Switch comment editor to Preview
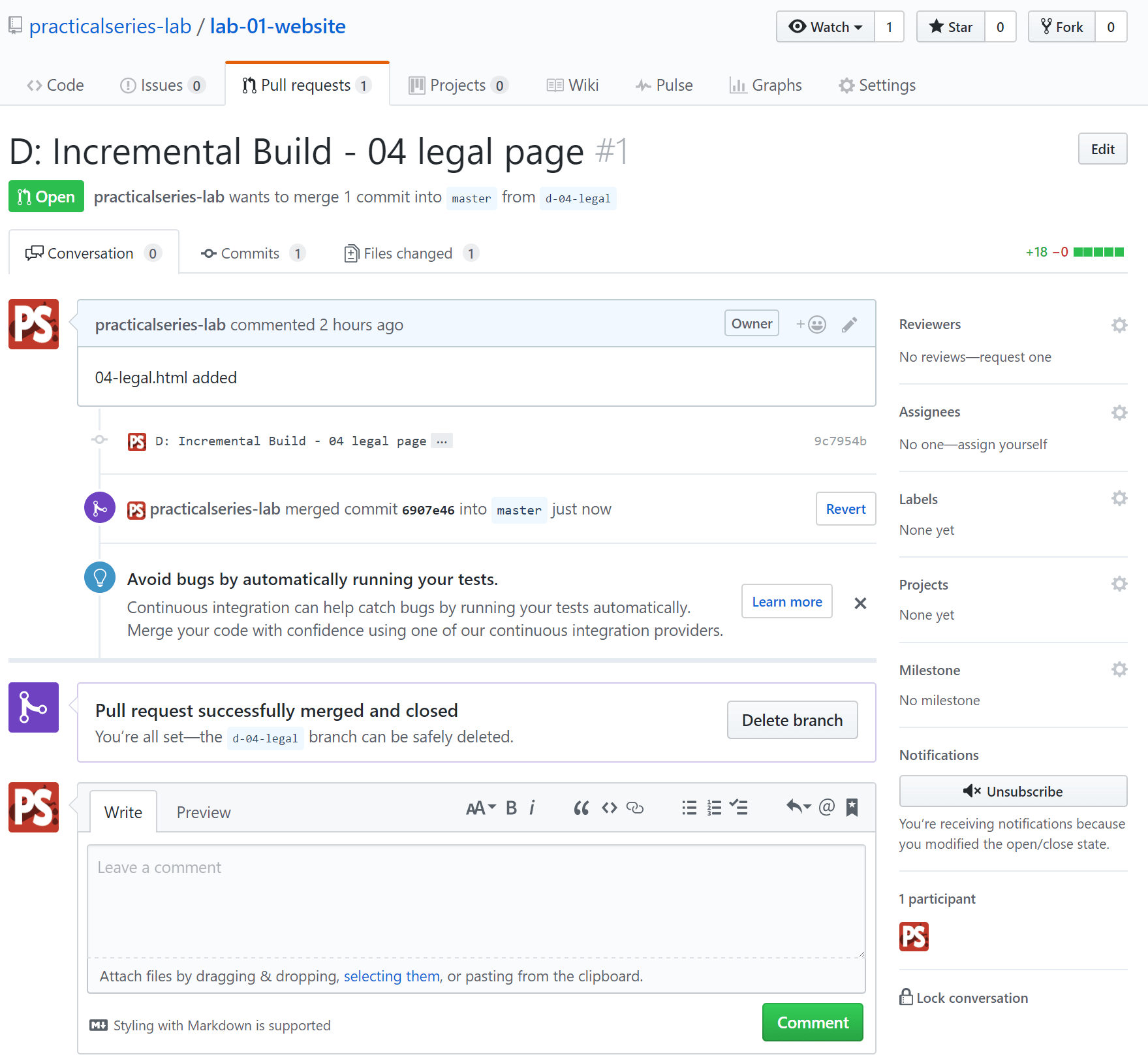Viewport: 1148px width, 1061px height. 204,812
